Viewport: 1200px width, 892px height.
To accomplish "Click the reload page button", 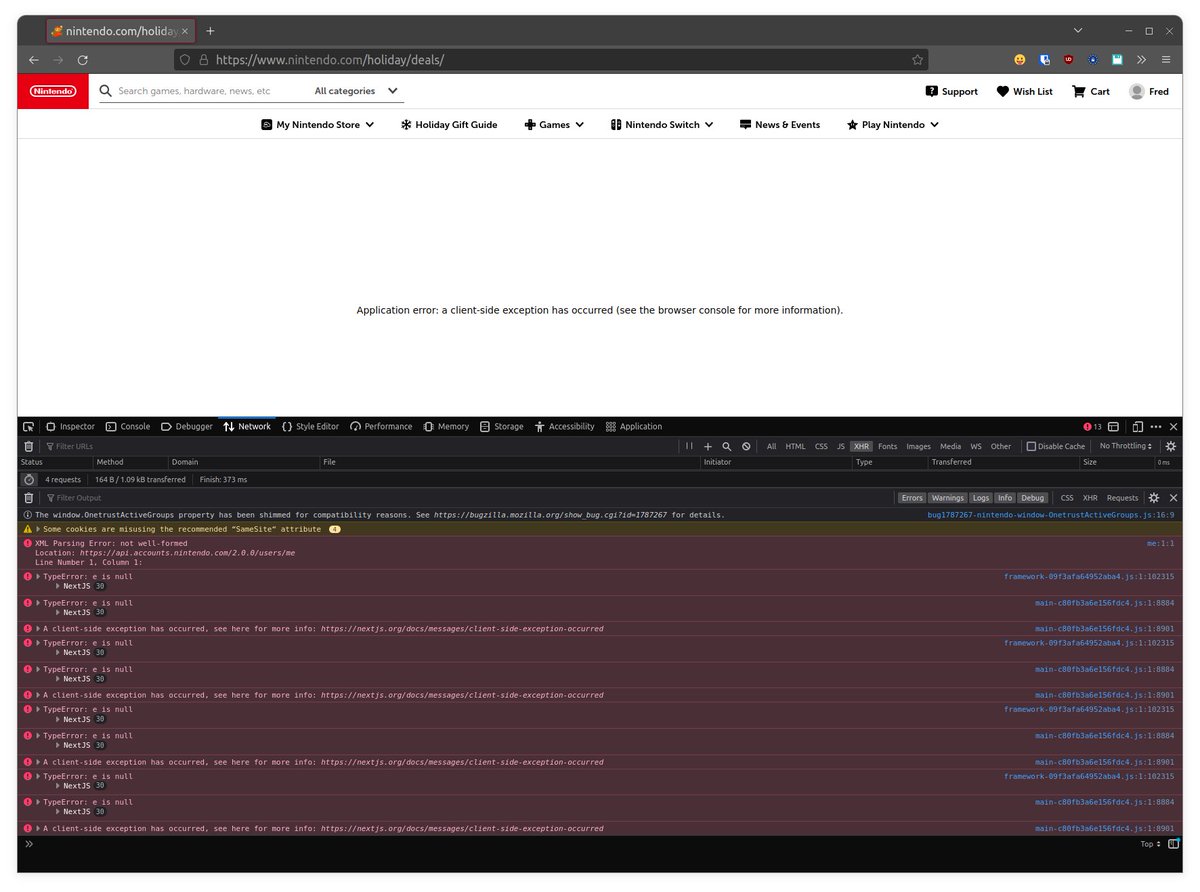I will (83, 60).
